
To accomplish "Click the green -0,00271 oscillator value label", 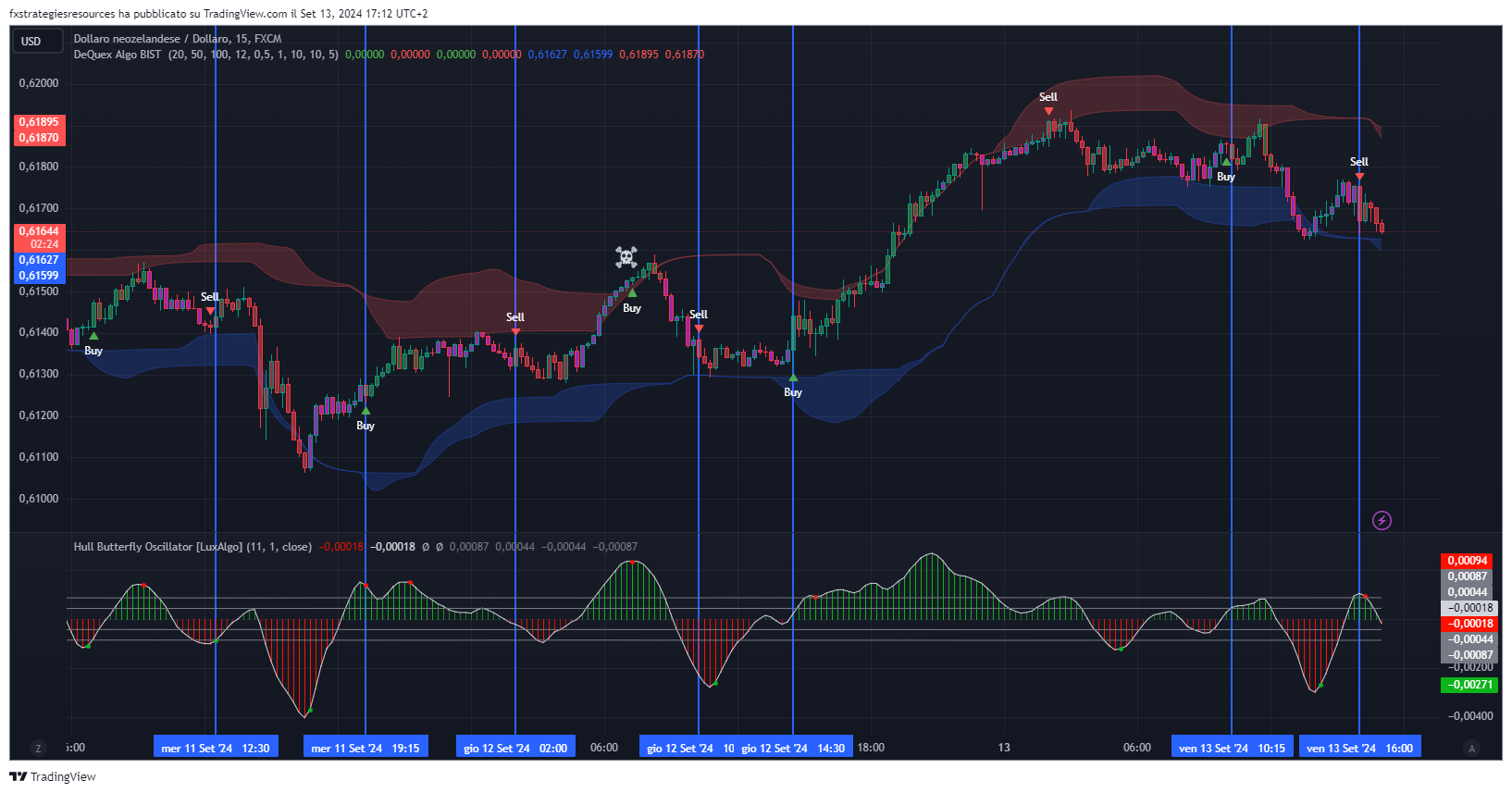I will pos(1469,685).
